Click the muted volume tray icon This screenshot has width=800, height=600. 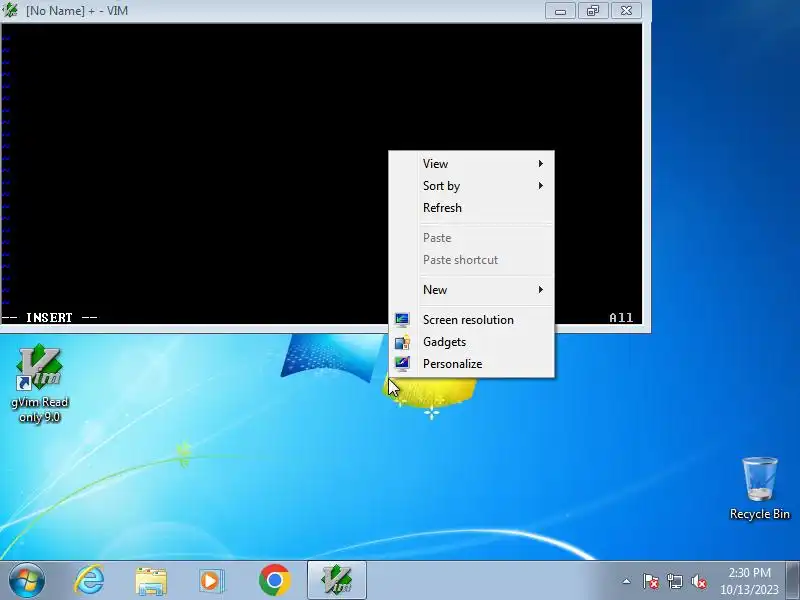coord(699,581)
